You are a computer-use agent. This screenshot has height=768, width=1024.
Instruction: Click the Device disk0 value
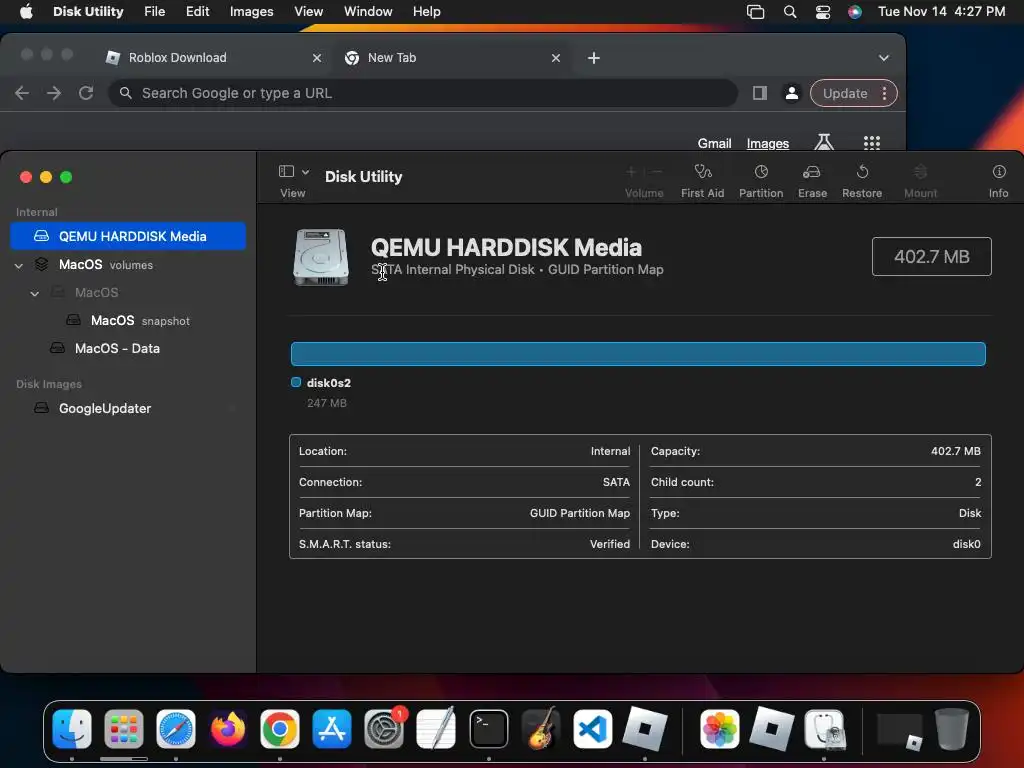pos(967,544)
